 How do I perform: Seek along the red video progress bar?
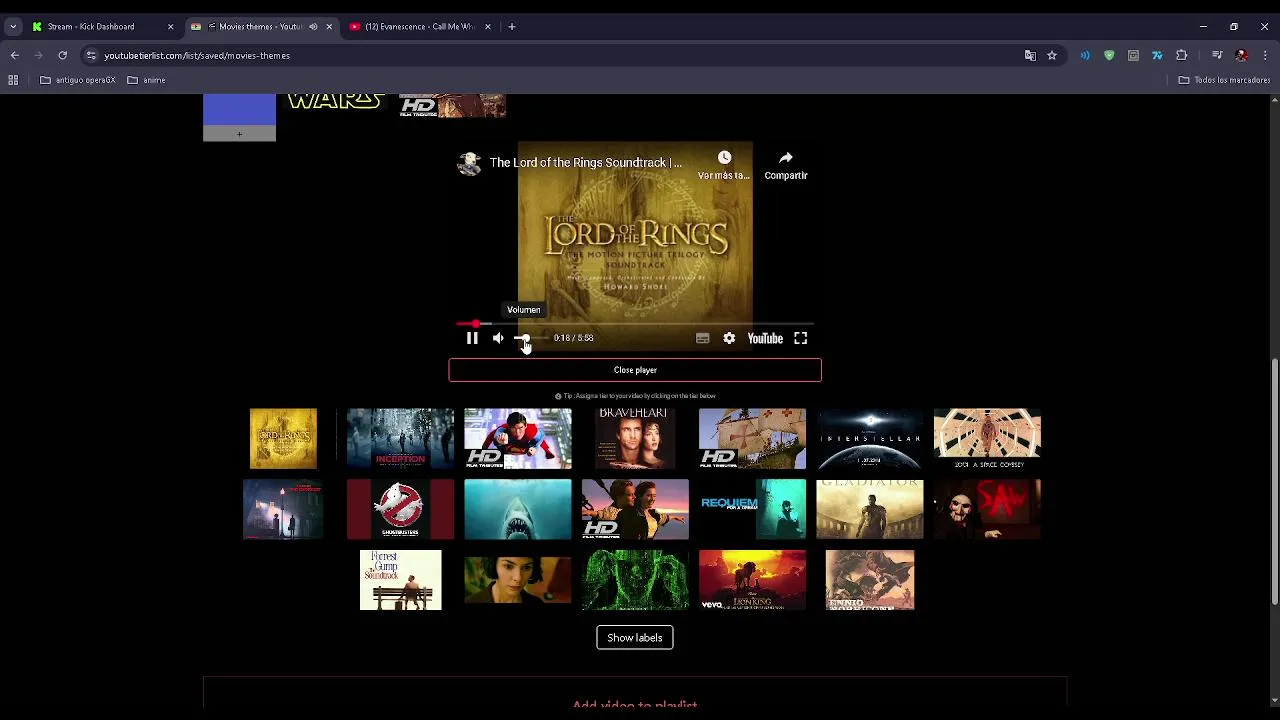(x=635, y=324)
